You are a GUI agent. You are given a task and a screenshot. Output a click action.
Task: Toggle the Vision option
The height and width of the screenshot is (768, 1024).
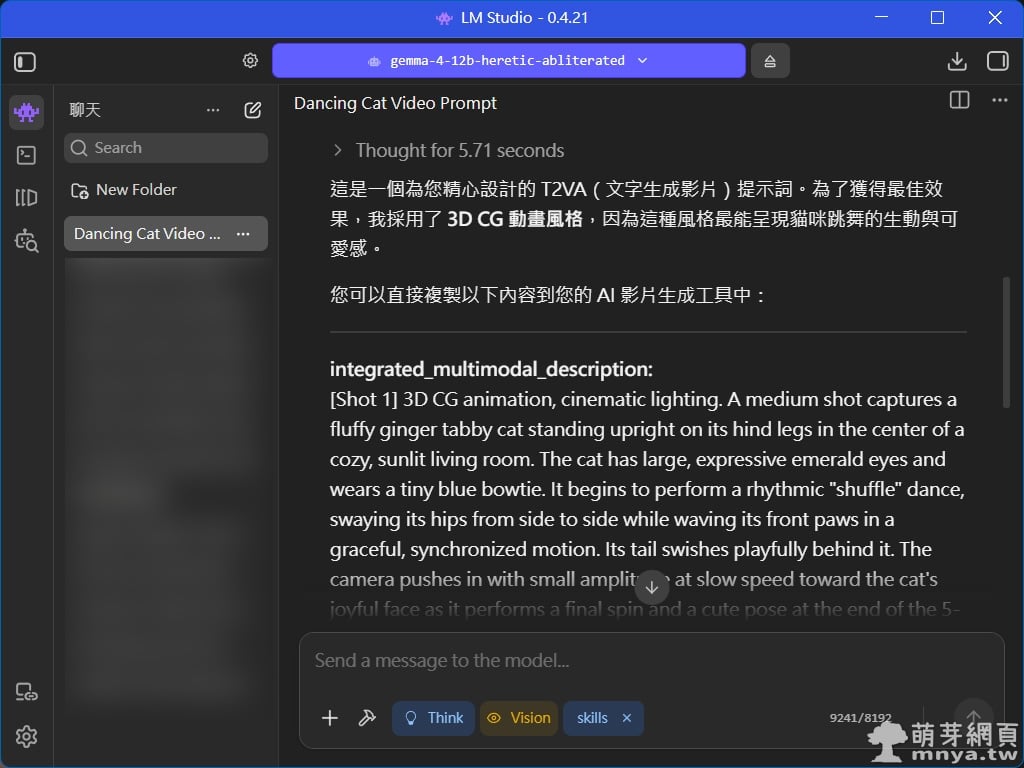519,718
